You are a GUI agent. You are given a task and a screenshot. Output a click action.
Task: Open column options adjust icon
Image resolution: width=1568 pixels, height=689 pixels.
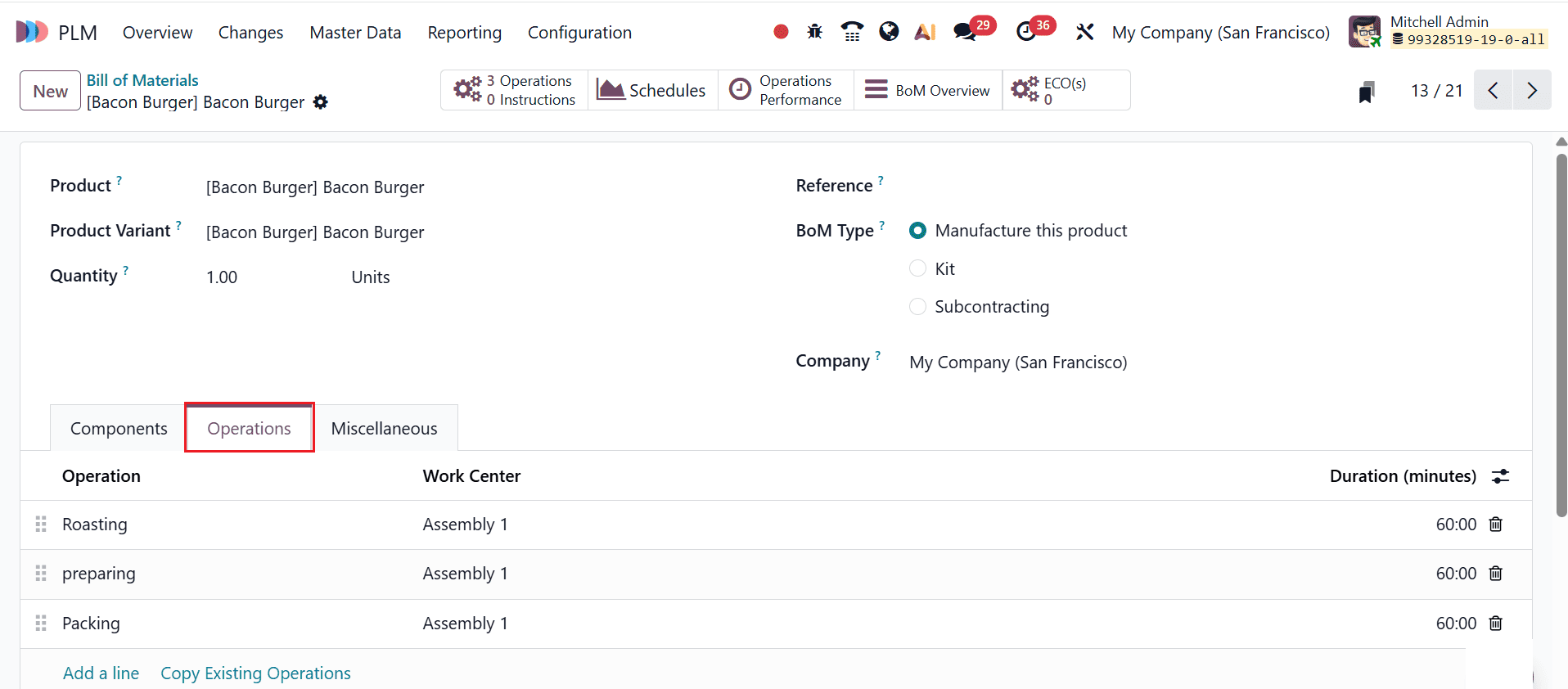[x=1500, y=476]
